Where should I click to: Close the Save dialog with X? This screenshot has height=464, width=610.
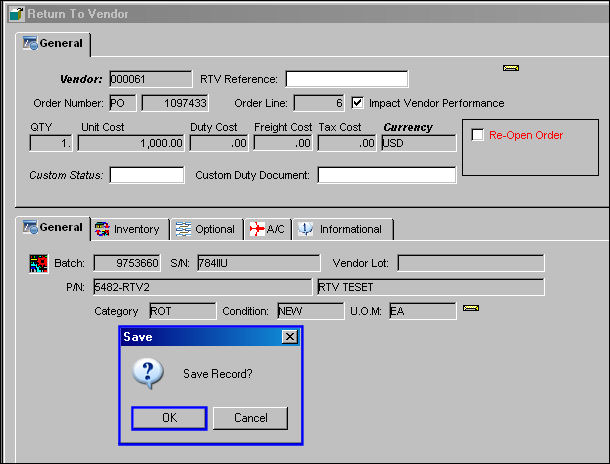(290, 337)
